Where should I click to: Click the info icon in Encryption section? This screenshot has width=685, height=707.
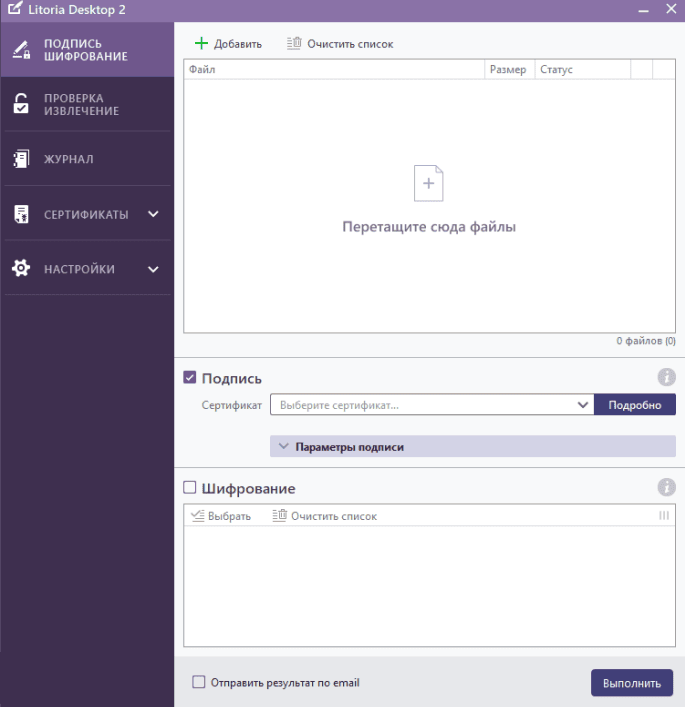coord(666,487)
